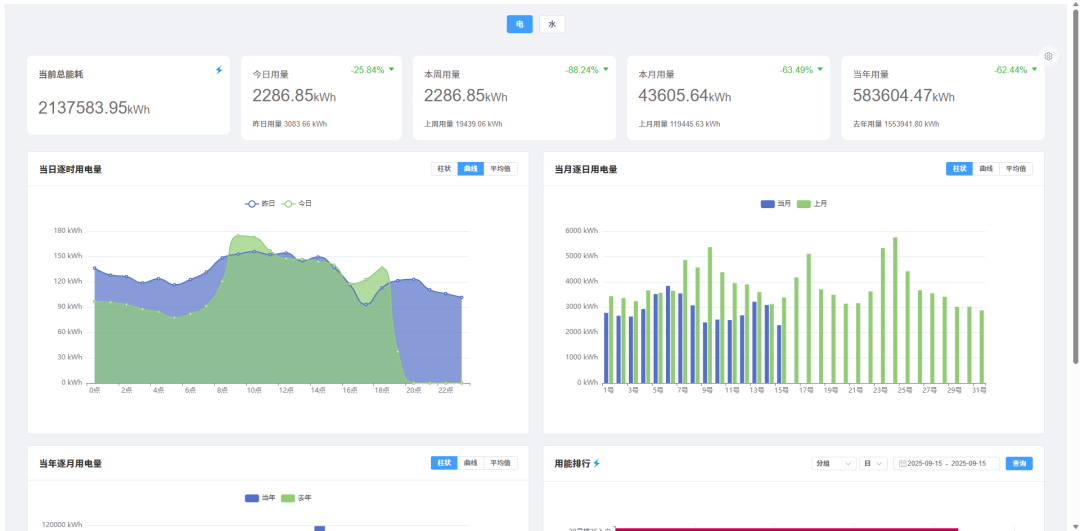This screenshot has height=531, width=1080.
Task: Click the -88.24% change label
Action: coord(582,70)
